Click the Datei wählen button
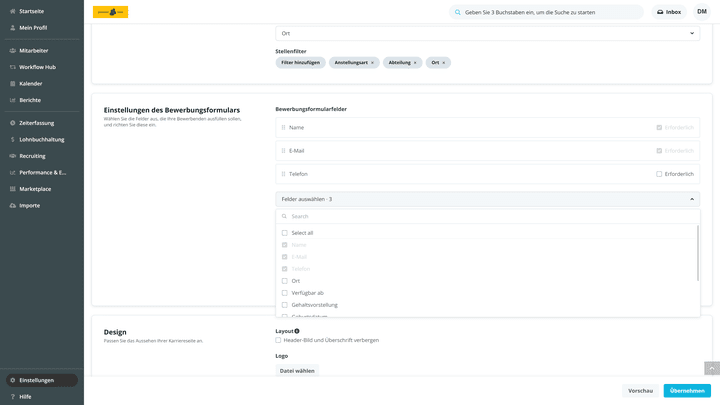 coord(297,371)
